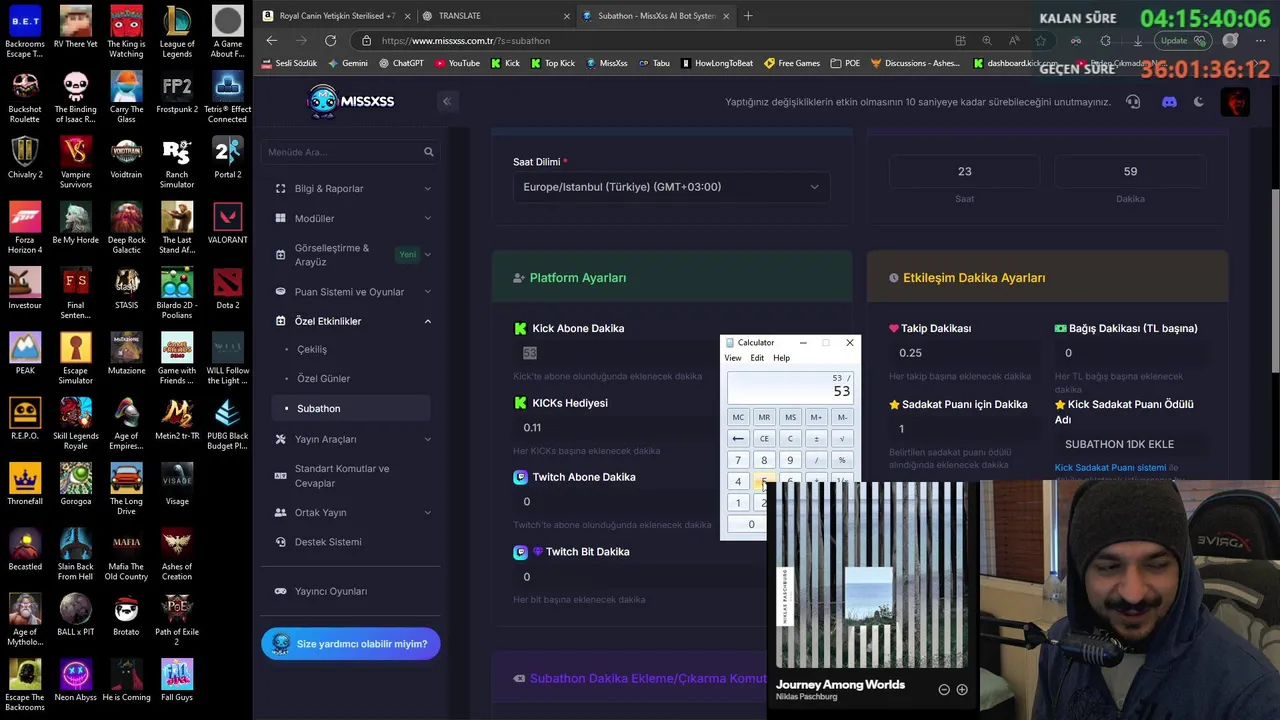Click the Saat field showing 23
This screenshot has width=1280, height=720.
click(x=964, y=172)
